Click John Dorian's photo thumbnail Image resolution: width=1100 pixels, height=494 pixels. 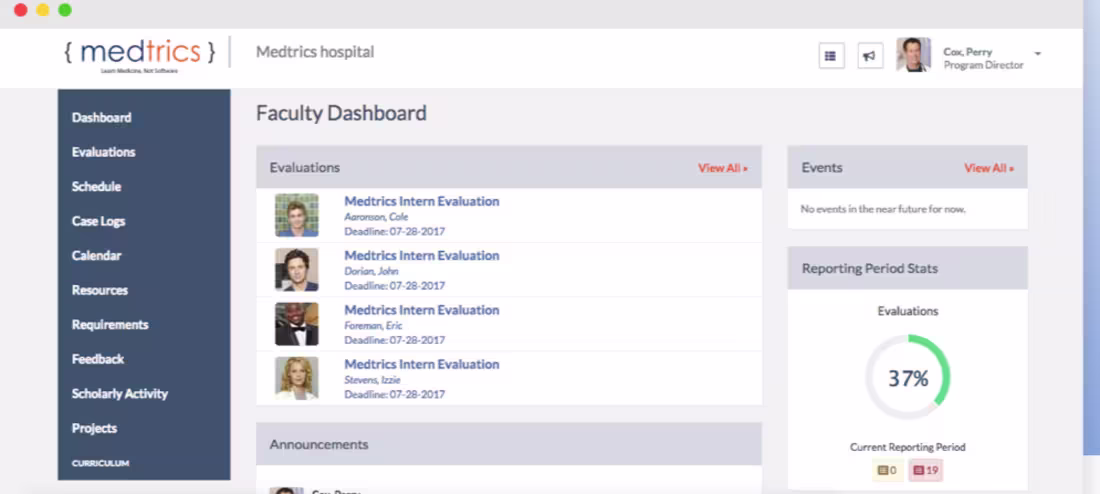click(x=297, y=269)
